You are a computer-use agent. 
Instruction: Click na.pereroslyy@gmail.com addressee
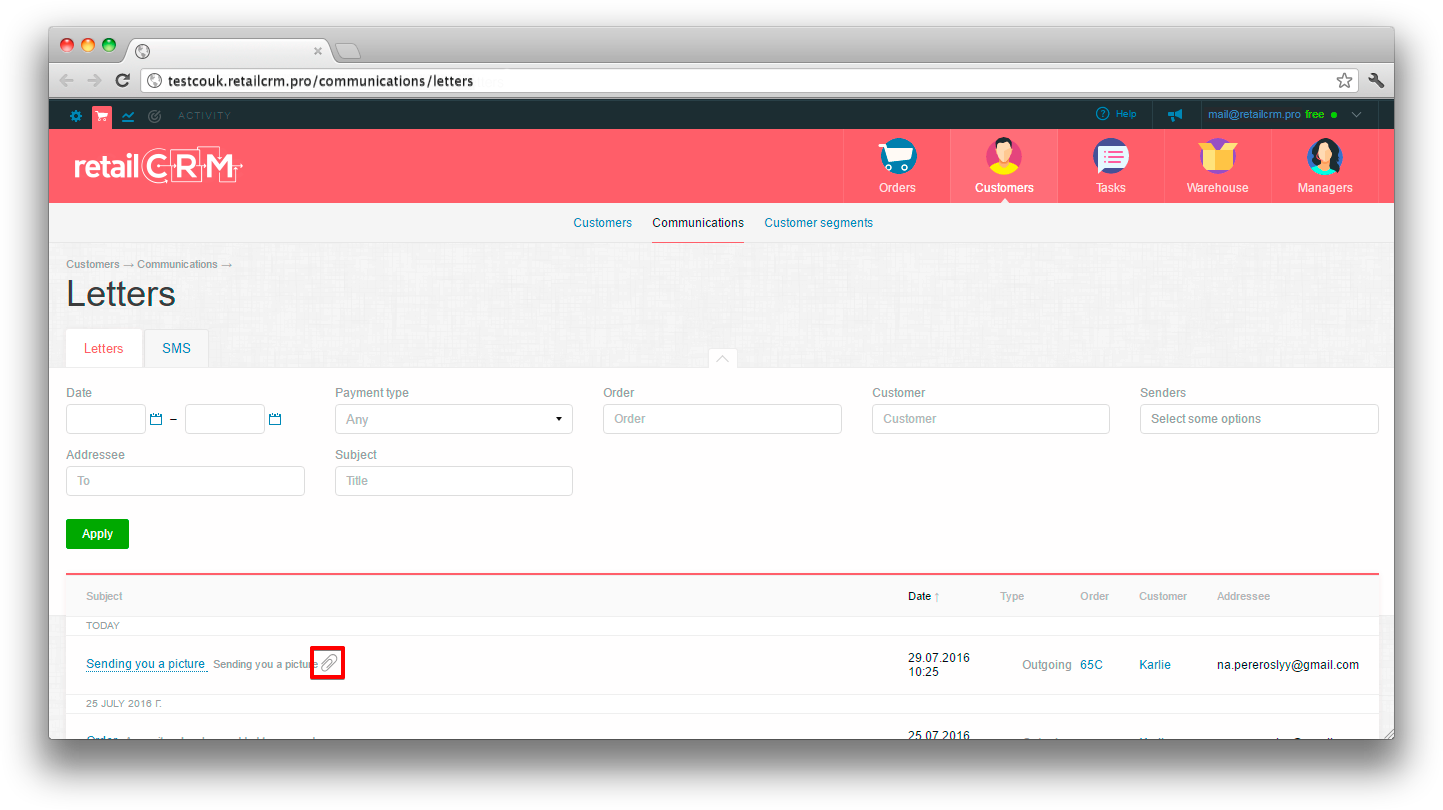1288,665
